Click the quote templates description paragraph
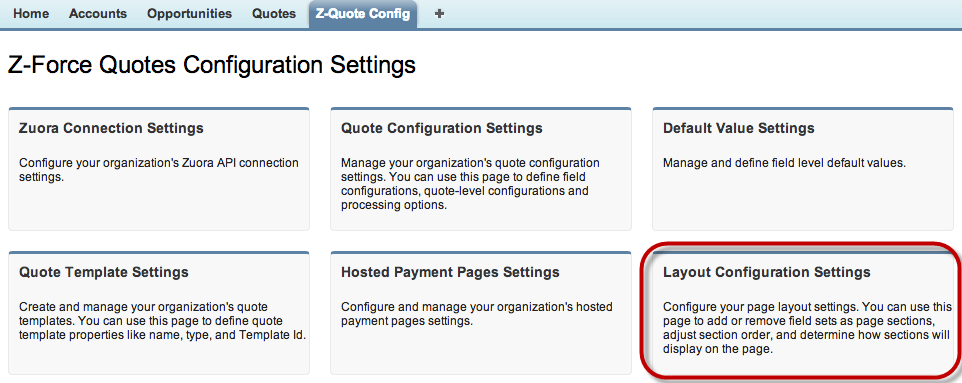The width and height of the screenshot is (962, 383). coord(163,321)
